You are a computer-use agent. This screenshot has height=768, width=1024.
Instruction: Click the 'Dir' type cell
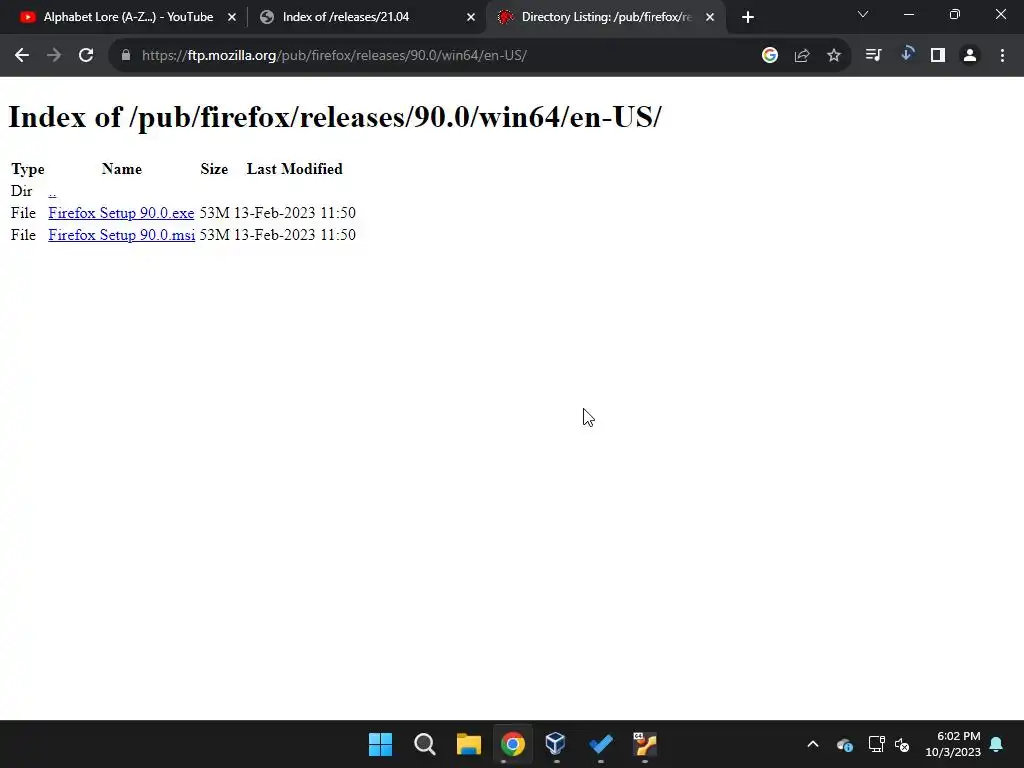tap(22, 191)
